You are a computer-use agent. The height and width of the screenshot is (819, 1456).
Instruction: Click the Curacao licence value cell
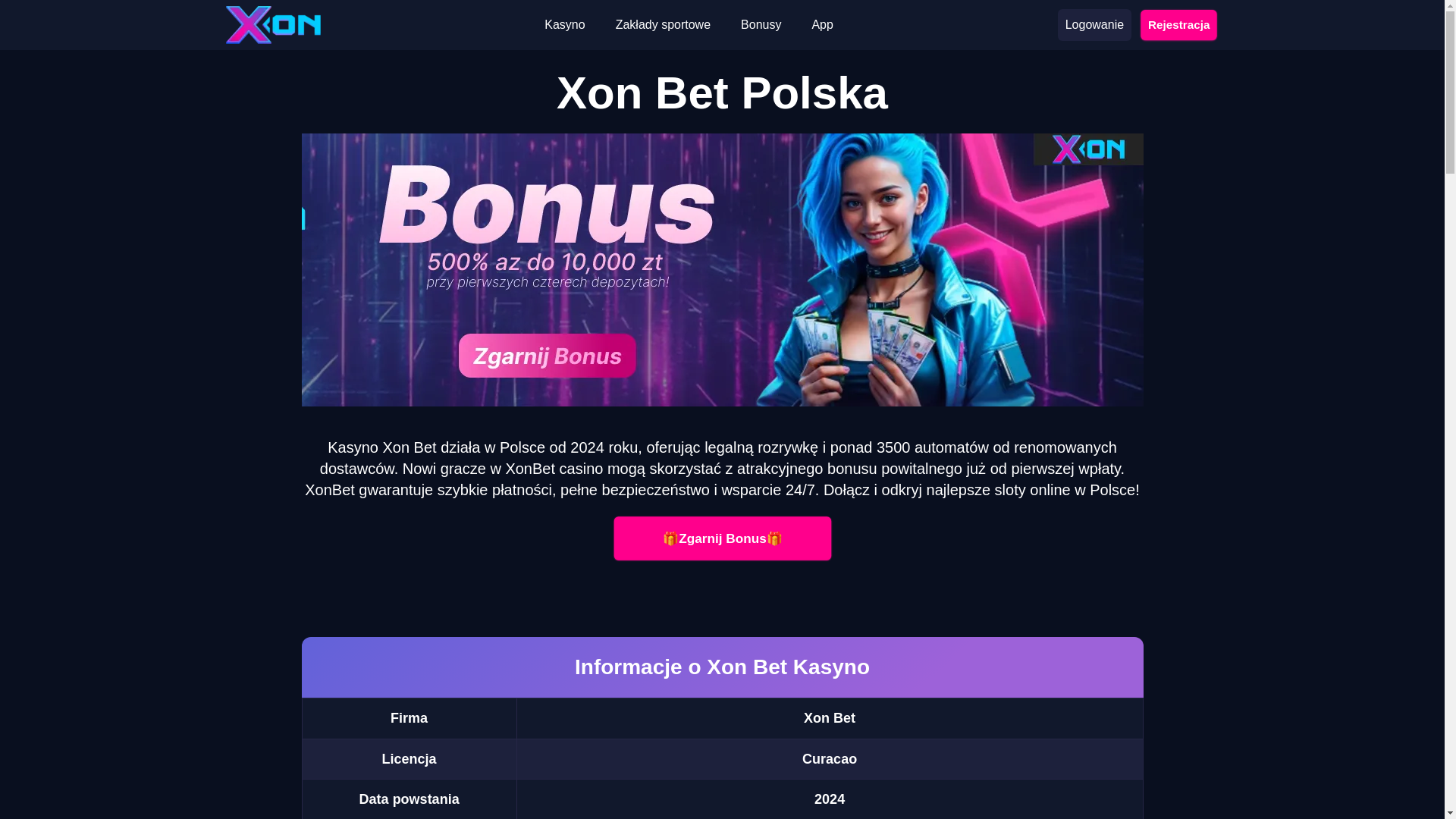pos(830,759)
